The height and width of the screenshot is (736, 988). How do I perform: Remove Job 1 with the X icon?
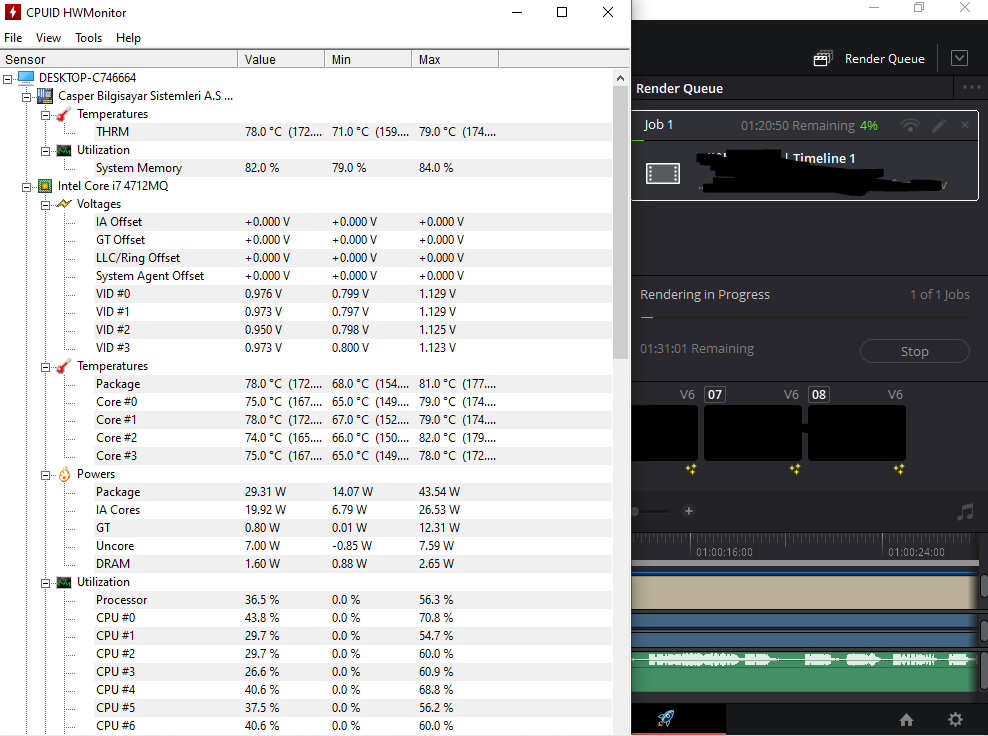coord(965,125)
